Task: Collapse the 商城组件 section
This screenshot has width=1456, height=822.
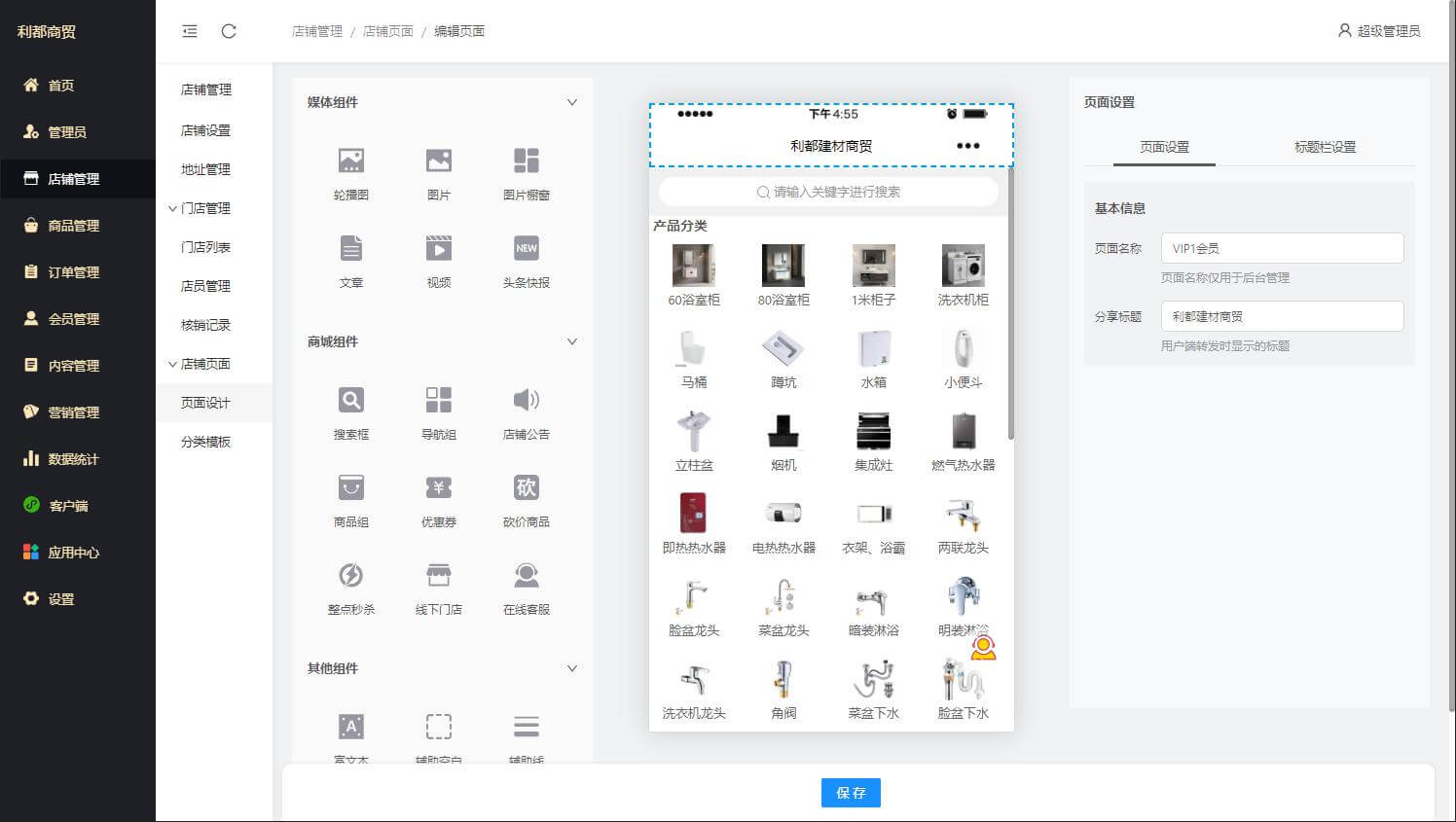Action: (x=572, y=341)
